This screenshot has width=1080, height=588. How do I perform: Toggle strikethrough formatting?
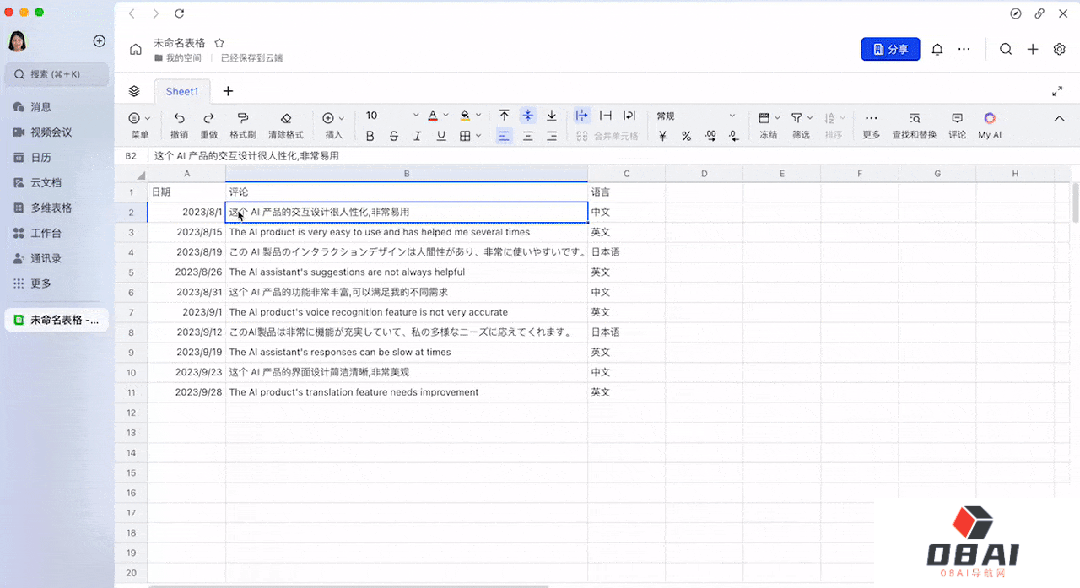pyautogui.click(x=393, y=136)
